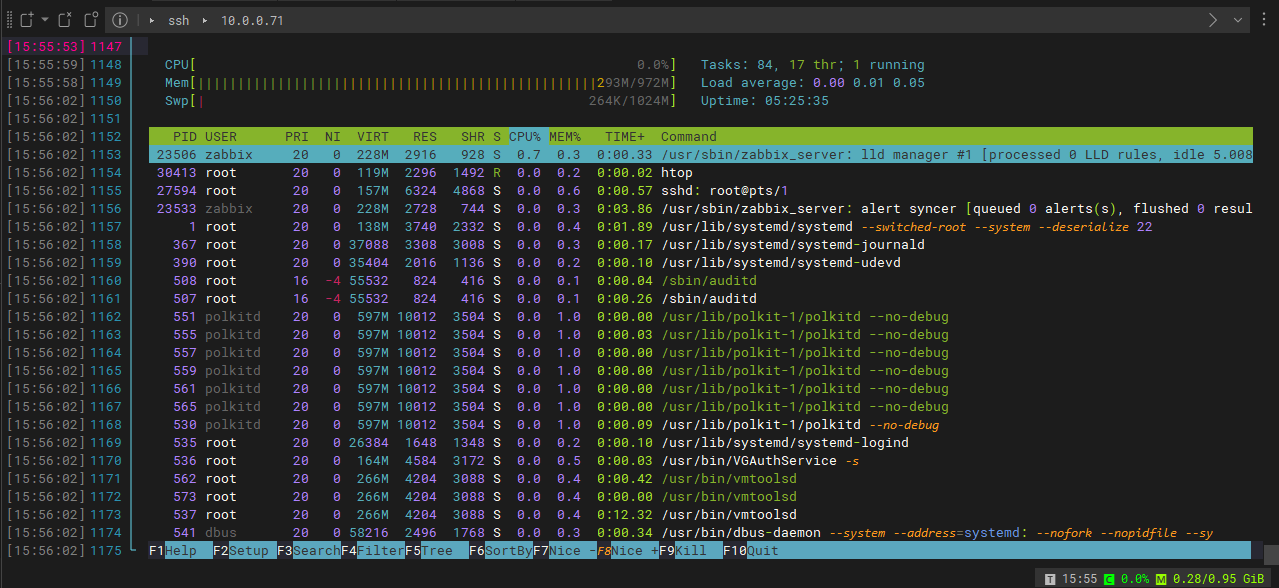Click F8 Nice + in htop footer
1279x588 pixels.
coord(628,551)
